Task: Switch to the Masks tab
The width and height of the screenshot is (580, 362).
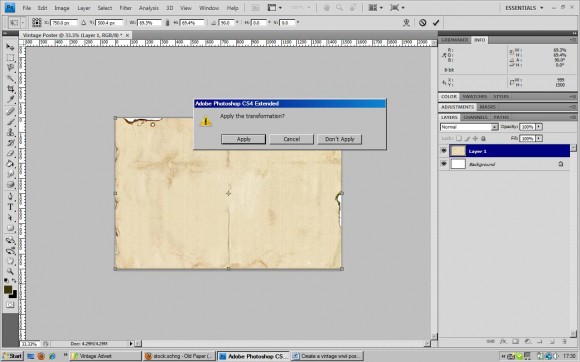Action: (x=488, y=107)
